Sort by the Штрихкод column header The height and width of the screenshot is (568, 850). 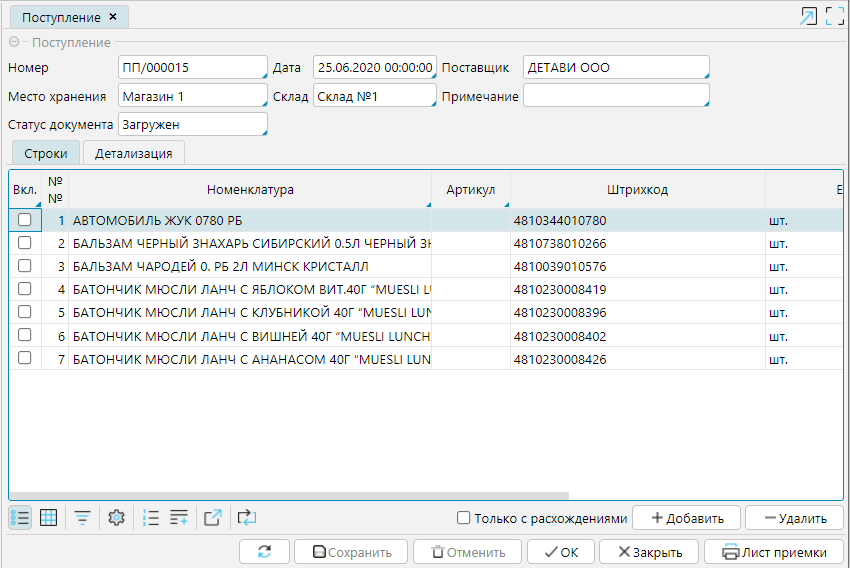click(638, 190)
